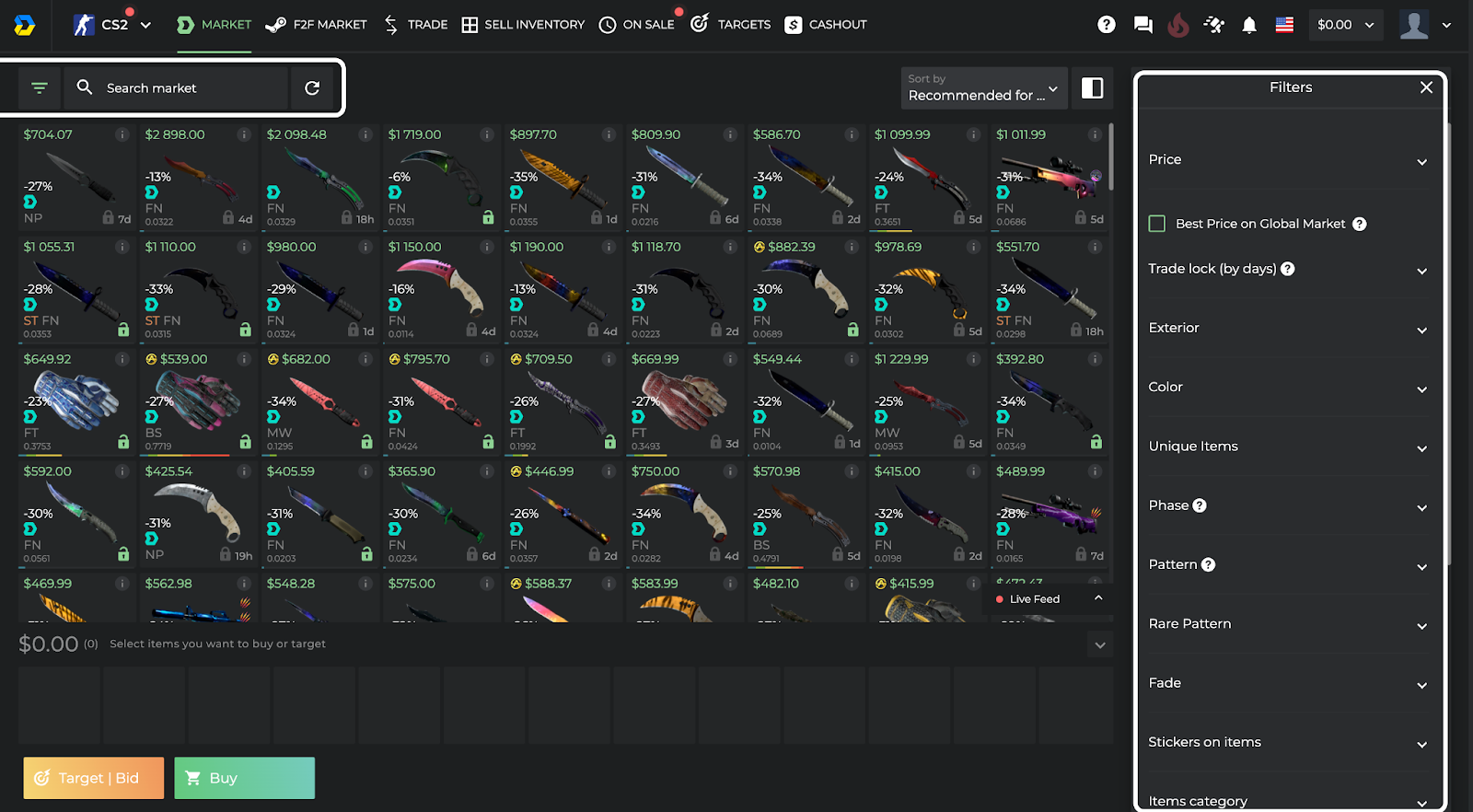Image resolution: width=1473 pixels, height=812 pixels.
Task: Expand the cart summary chevron
Action: pos(1100,644)
